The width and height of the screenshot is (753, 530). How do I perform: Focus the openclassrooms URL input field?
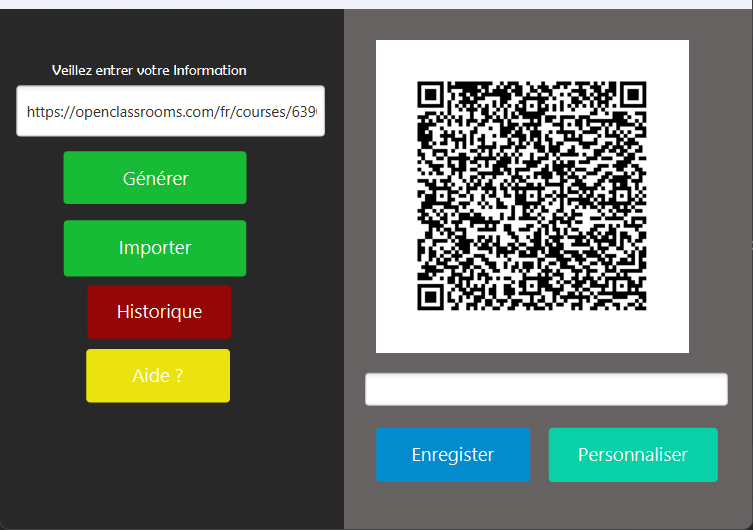click(x=170, y=111)
